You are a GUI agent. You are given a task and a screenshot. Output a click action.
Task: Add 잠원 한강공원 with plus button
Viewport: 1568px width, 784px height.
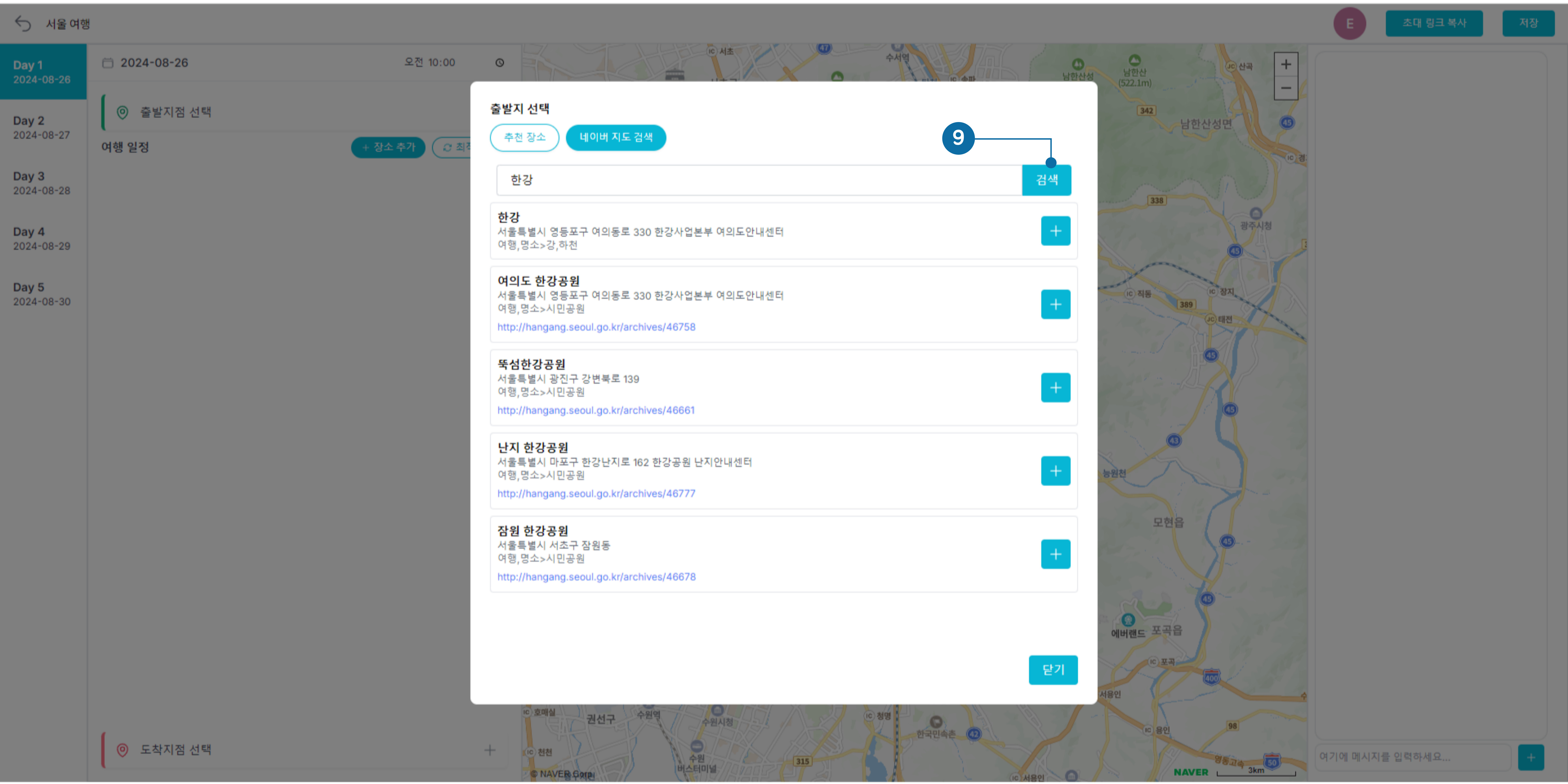(x=1056, y=554)
